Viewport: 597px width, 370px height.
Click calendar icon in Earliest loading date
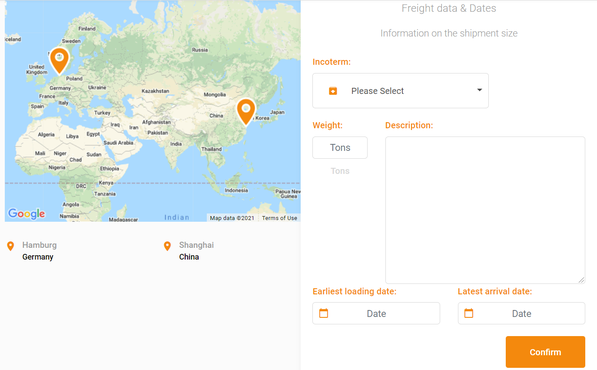(323, 313)
